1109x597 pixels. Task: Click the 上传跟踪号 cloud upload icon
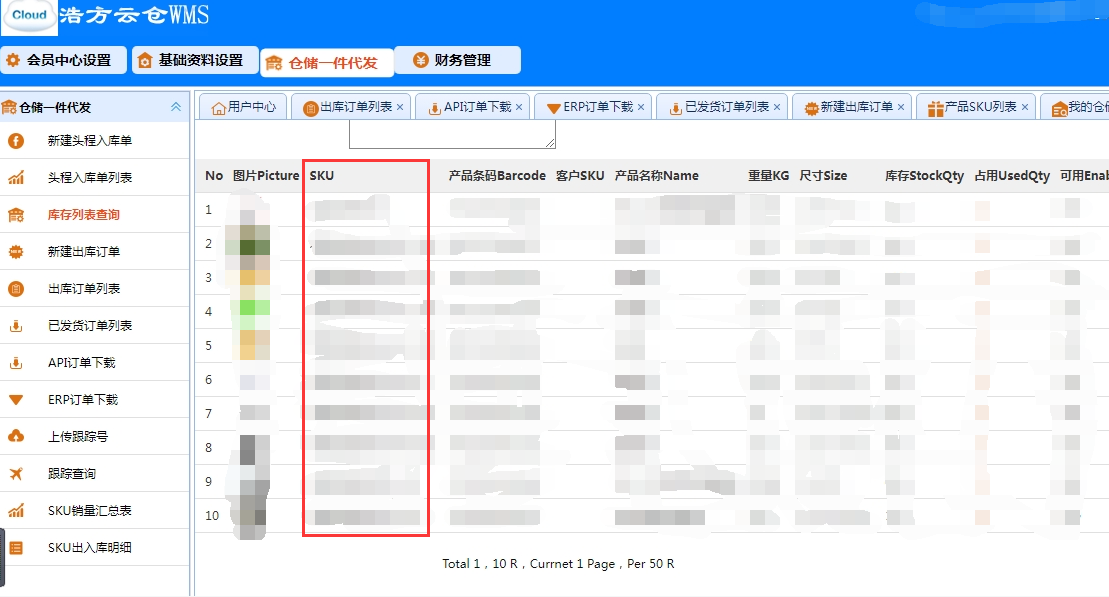pyautogui.click(x=16, y=436)
